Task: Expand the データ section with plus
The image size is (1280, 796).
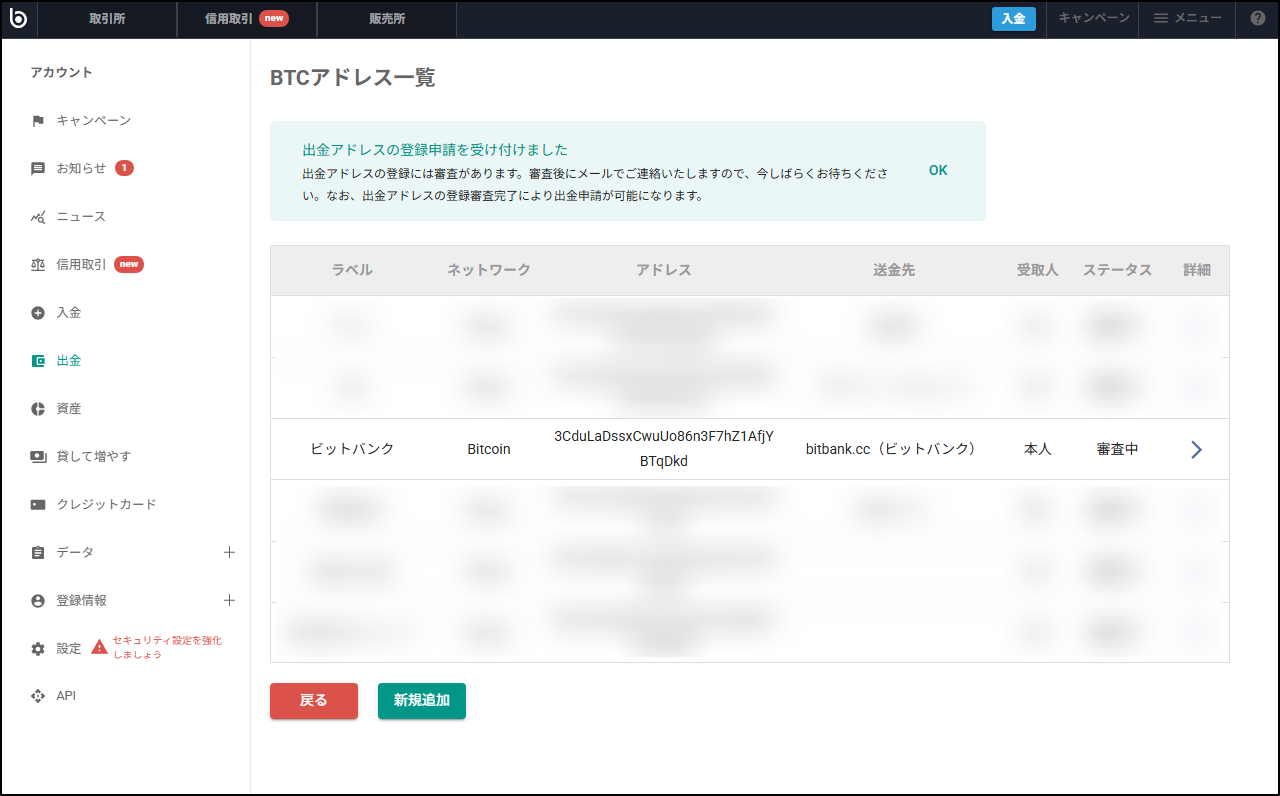Action: (229, 552)
